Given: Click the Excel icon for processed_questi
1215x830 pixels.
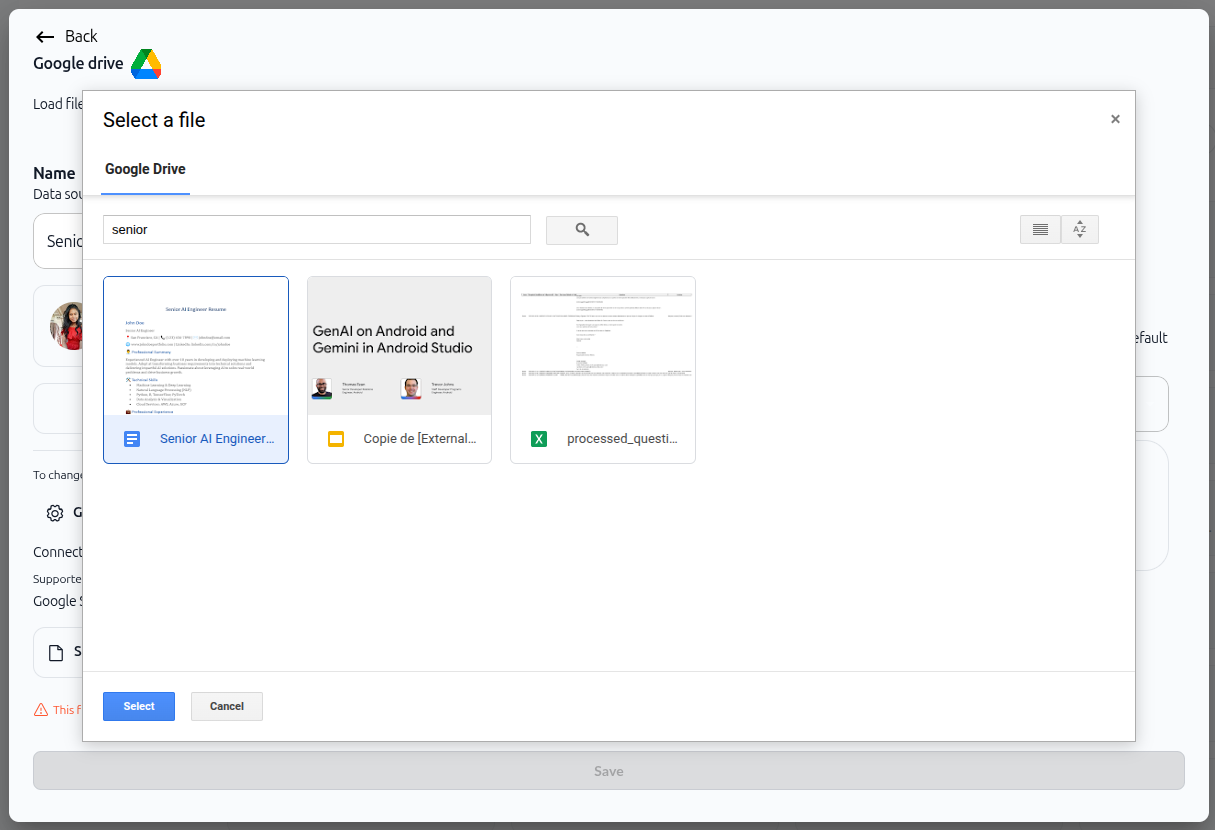Looking at the screenshot, I should point(539,439).
